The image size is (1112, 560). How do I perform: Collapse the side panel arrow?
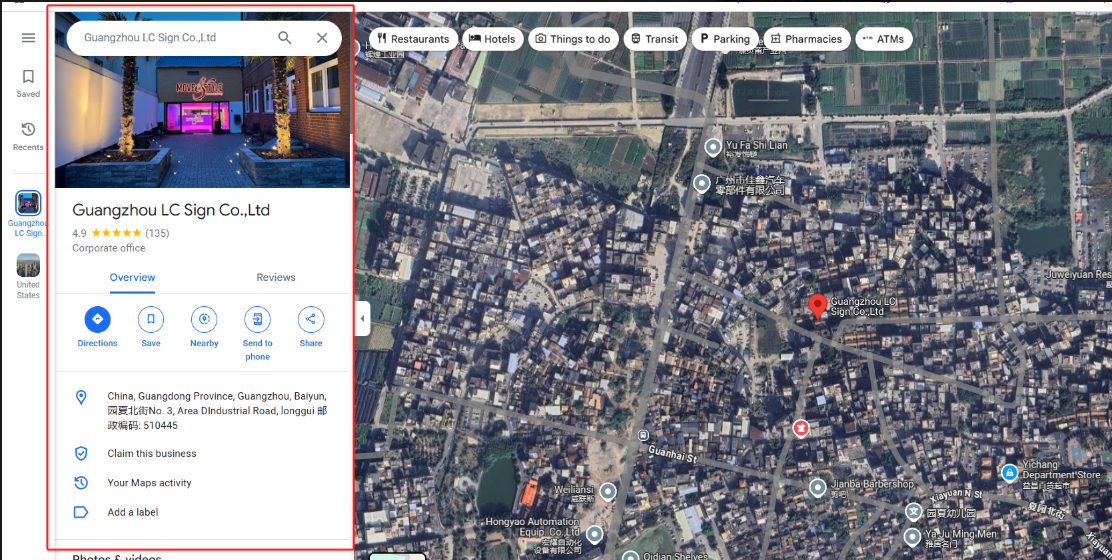pos(362,318)
